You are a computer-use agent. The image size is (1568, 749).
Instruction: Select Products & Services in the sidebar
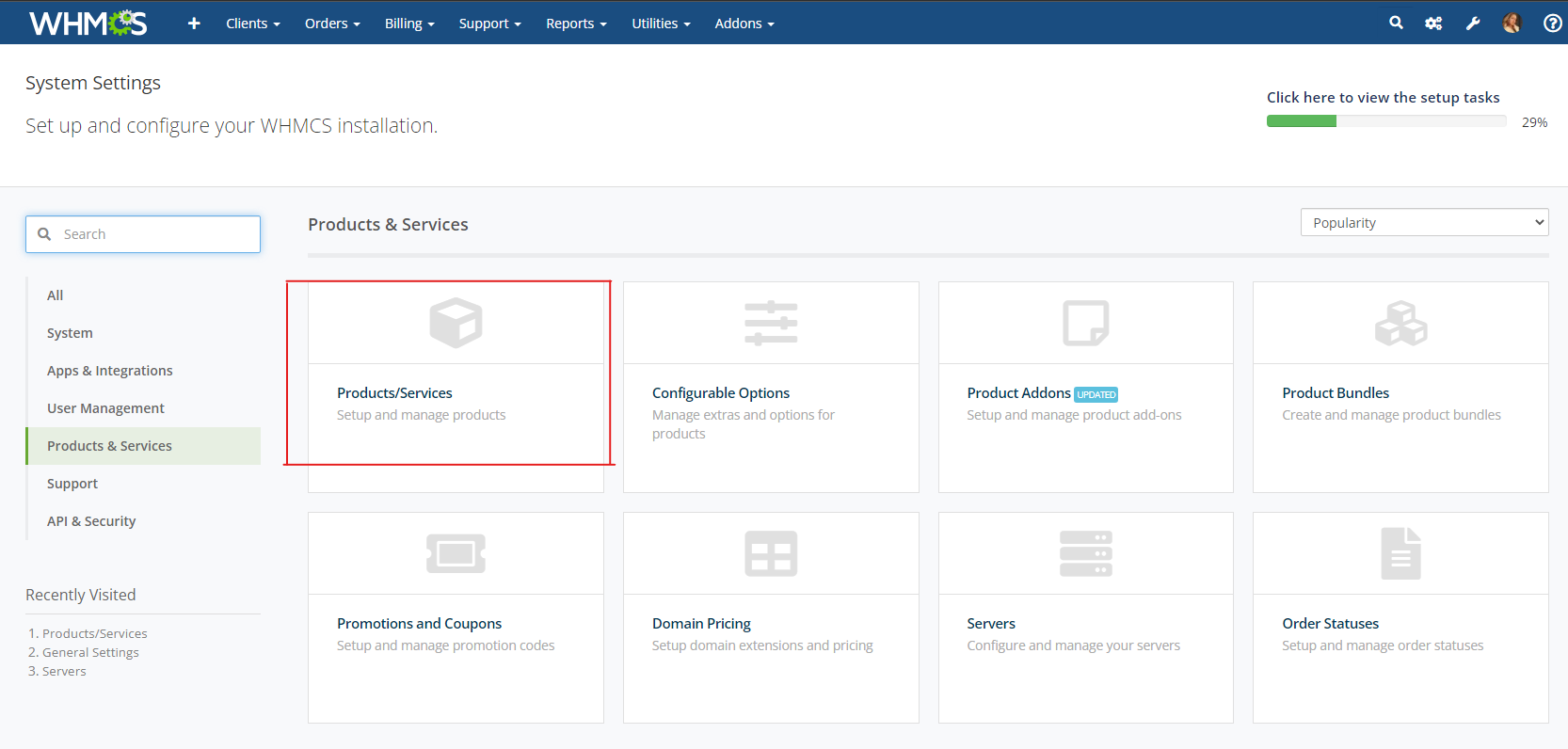(x=143, y=446)
